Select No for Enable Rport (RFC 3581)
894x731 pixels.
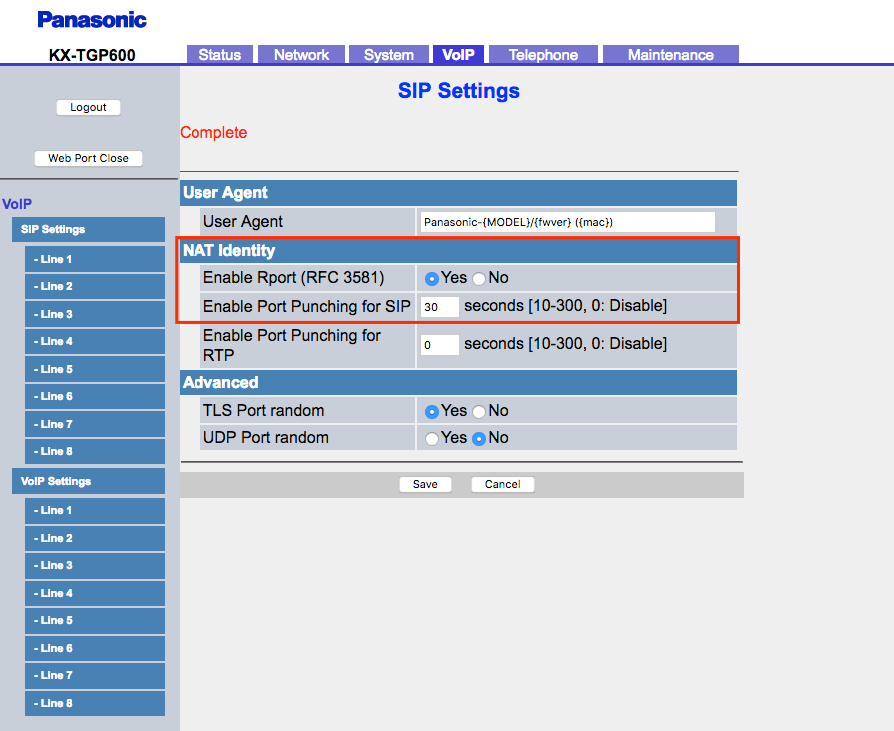(x=479, y=278)
